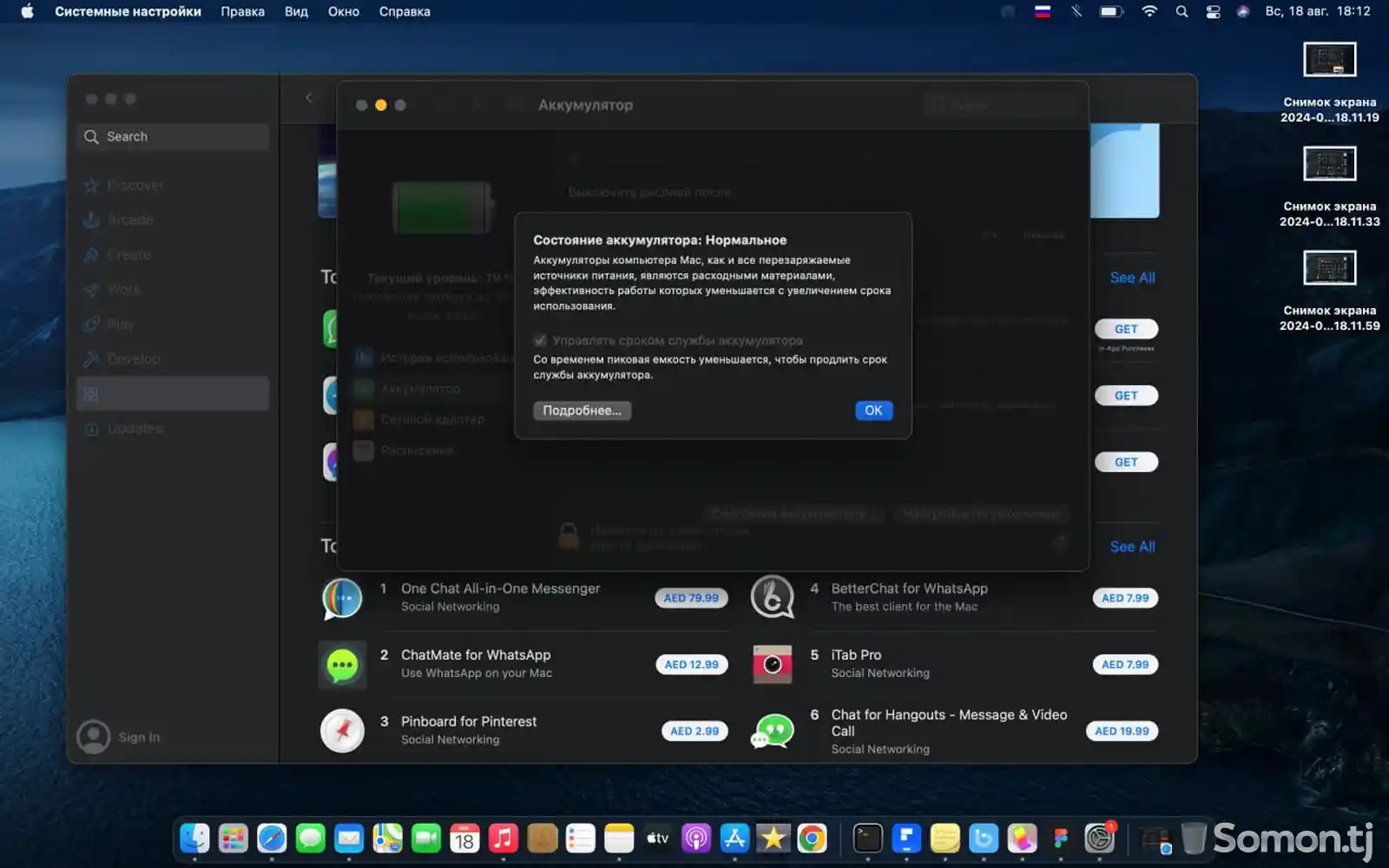Toggle Управлять сроком службы аккумулятора checkbox
The image size is (1389, 868).
[x=540, y=340]
